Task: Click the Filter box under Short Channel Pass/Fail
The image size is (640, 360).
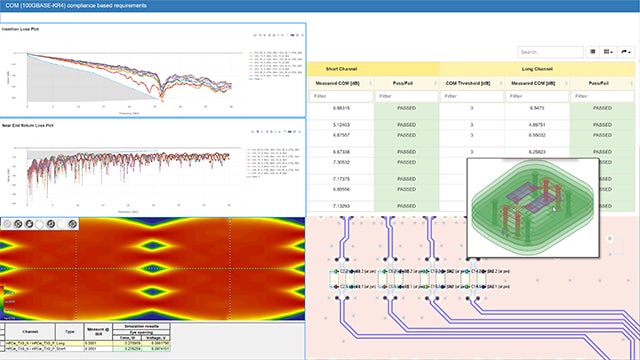Action: pos(406,96)
